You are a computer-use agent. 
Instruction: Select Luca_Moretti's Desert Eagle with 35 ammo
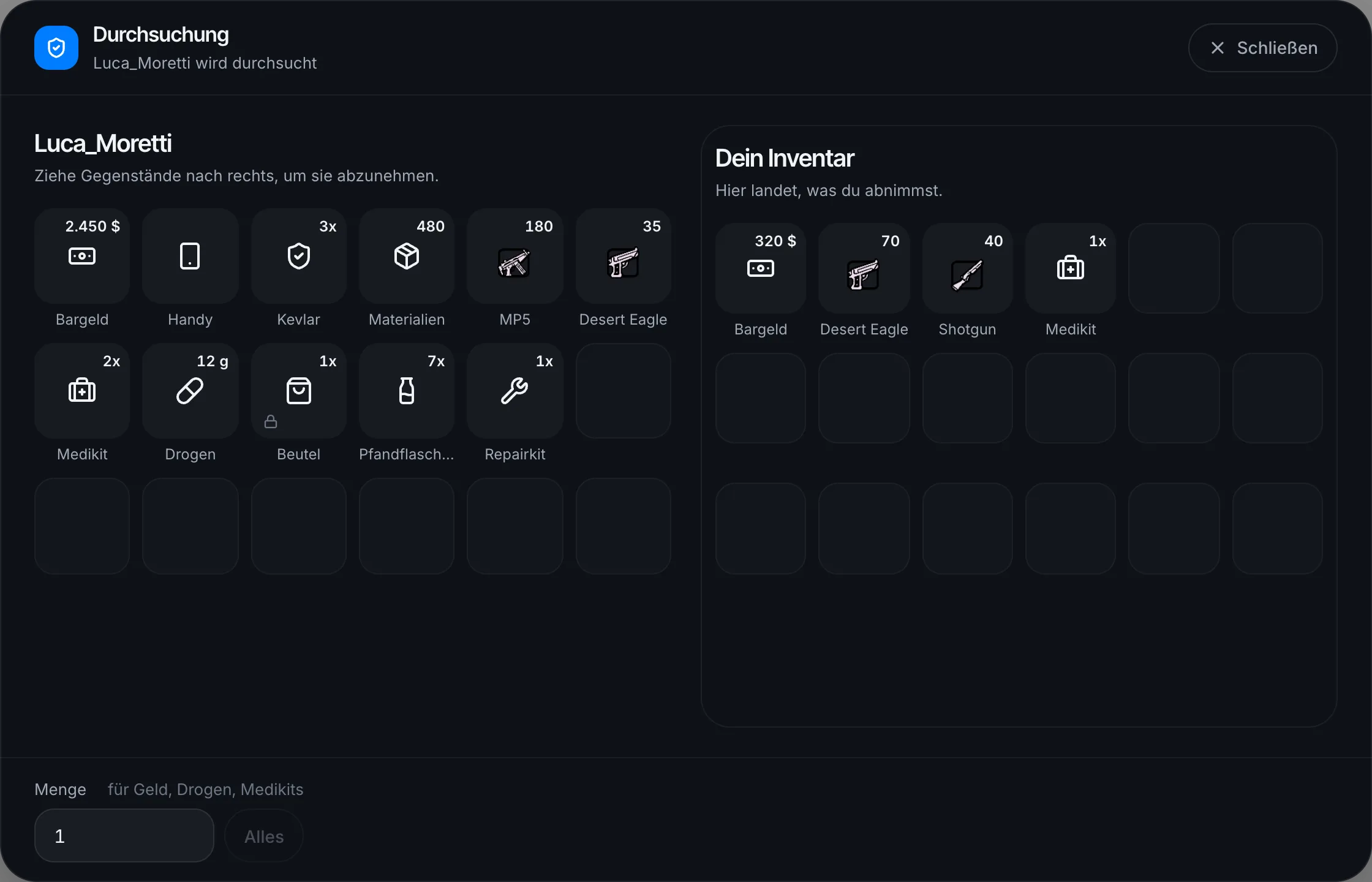point(623,256)
